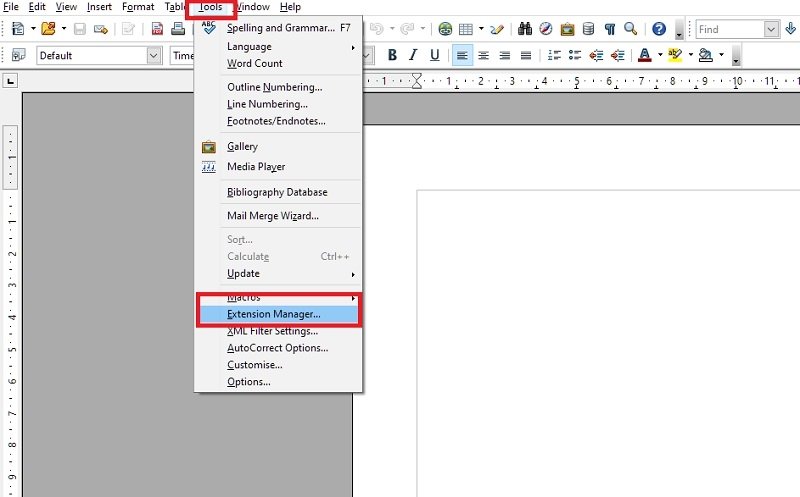
Task: Open Background Color dropdown arrow
Action: [721, 55]
